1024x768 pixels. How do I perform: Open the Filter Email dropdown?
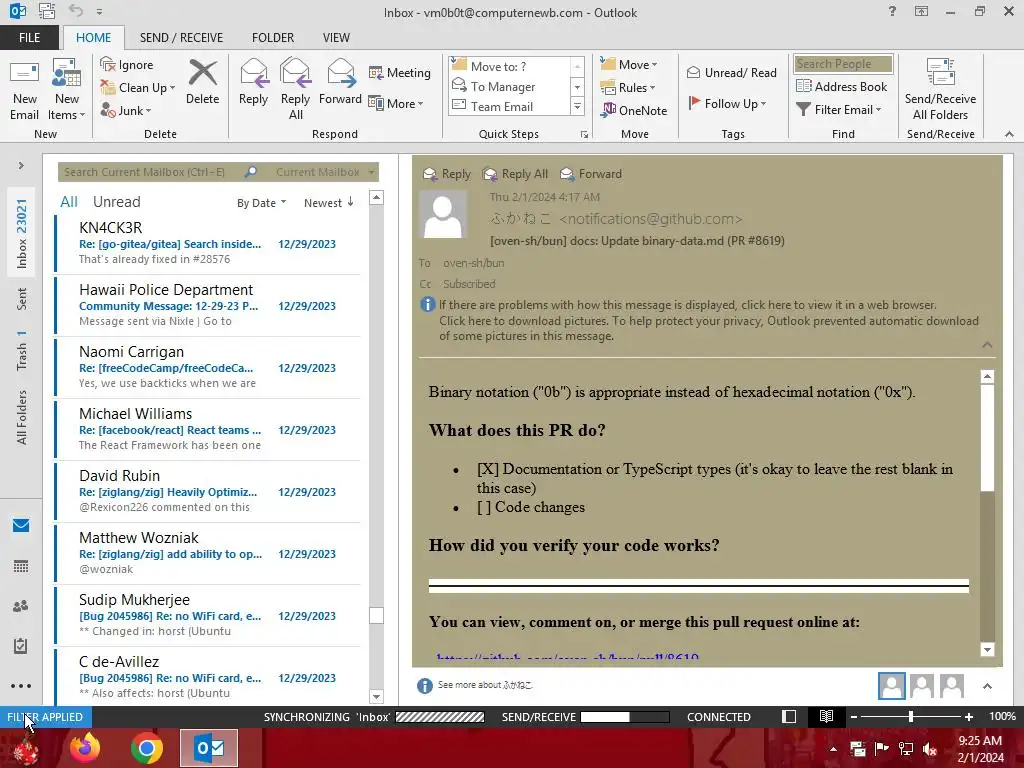pyautogui.click(x=839, y=110)
